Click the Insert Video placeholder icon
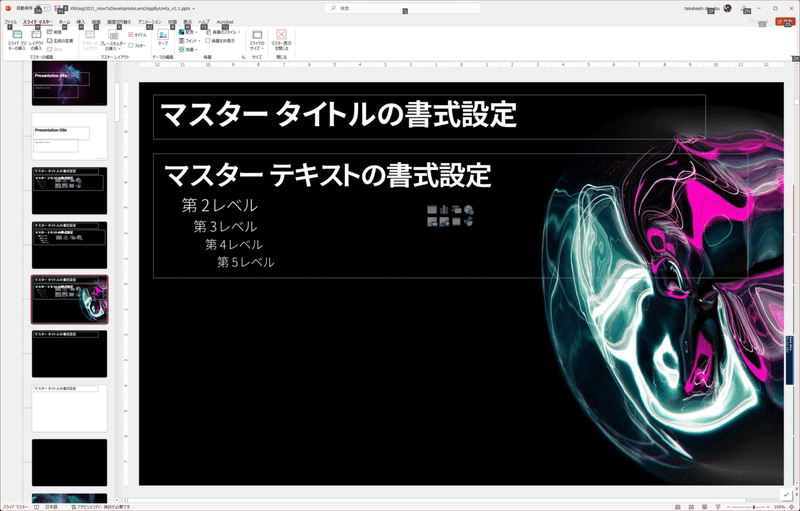 (456, 221)
